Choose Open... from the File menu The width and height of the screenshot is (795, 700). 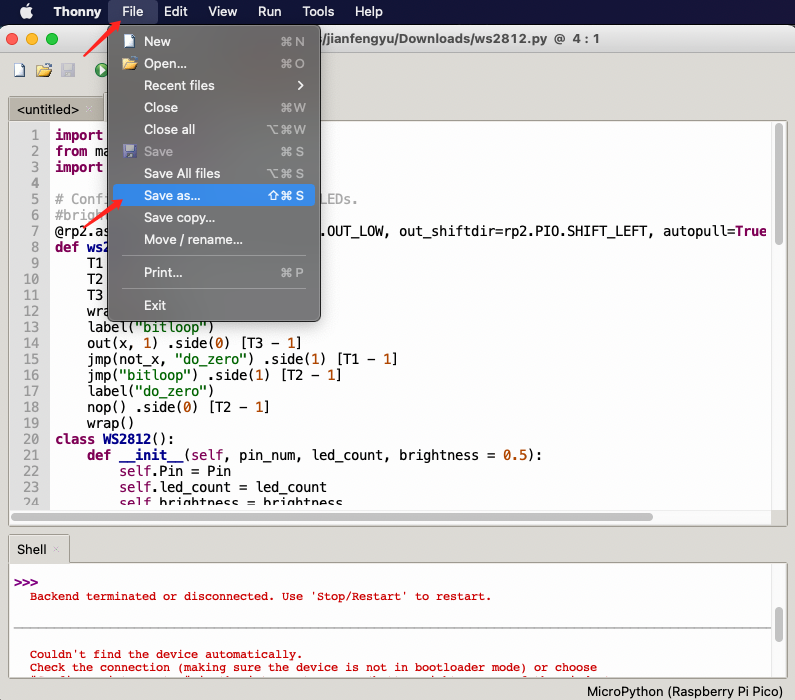pos(214,63)
